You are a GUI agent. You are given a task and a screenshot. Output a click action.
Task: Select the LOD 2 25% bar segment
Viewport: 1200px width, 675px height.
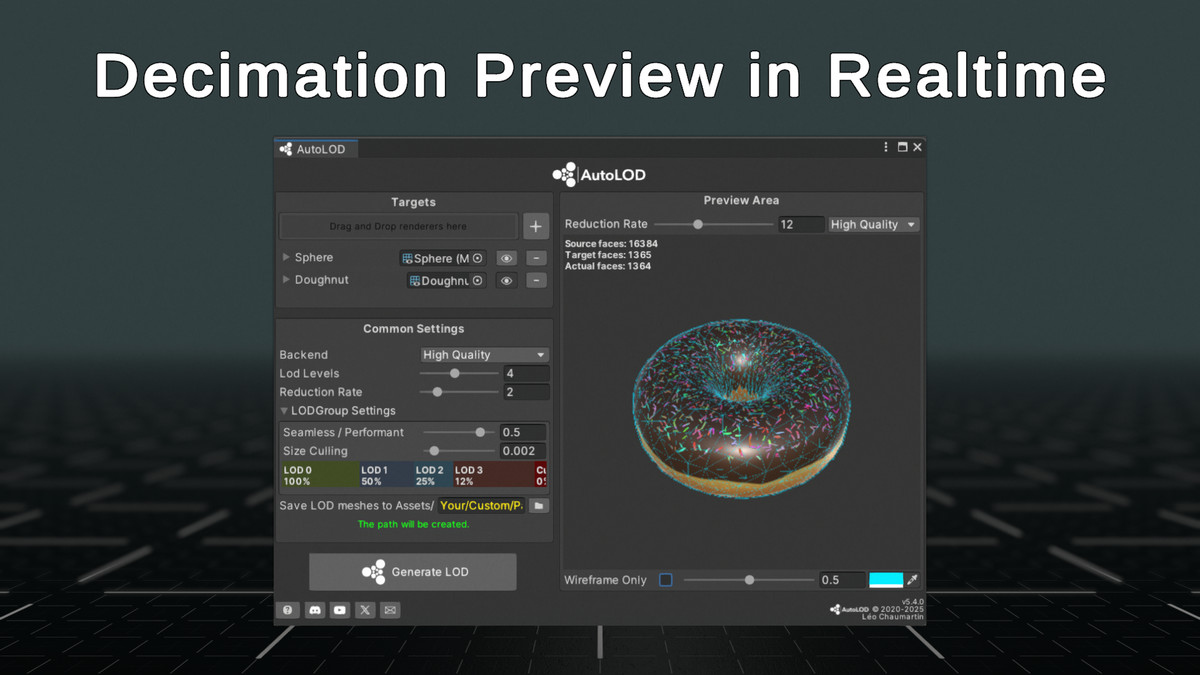tap(432, 475)
